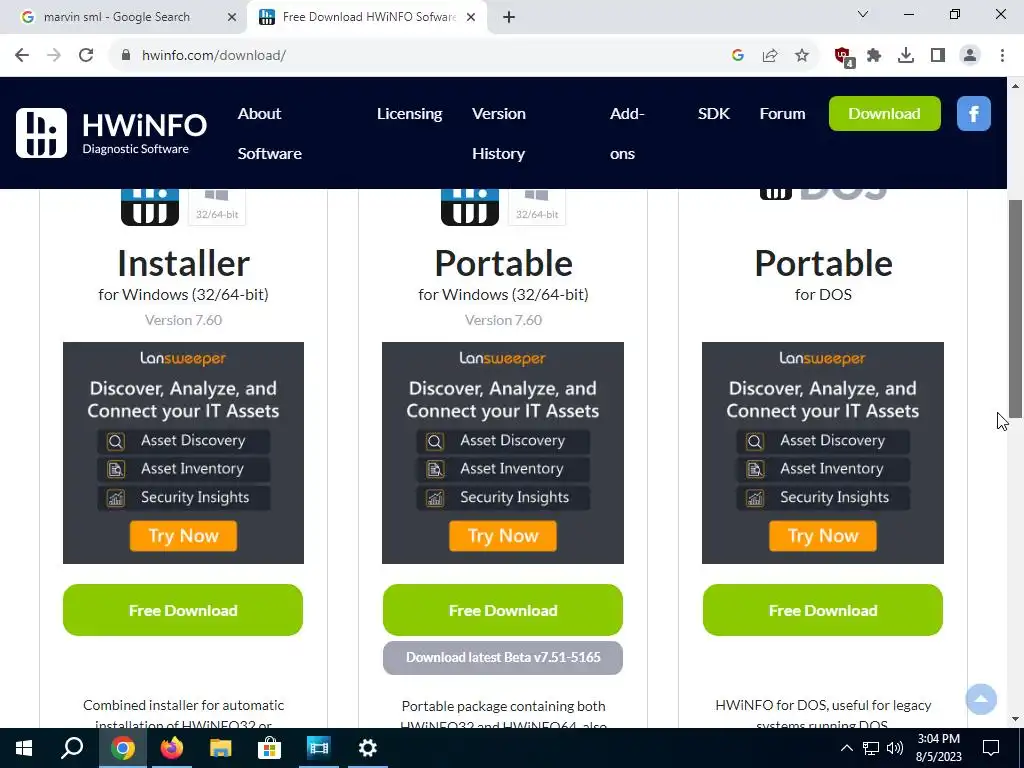Click Try Now in Portable Windows column ad
The height and width of the screenshot is (768, 1024).
coord(503,536)
